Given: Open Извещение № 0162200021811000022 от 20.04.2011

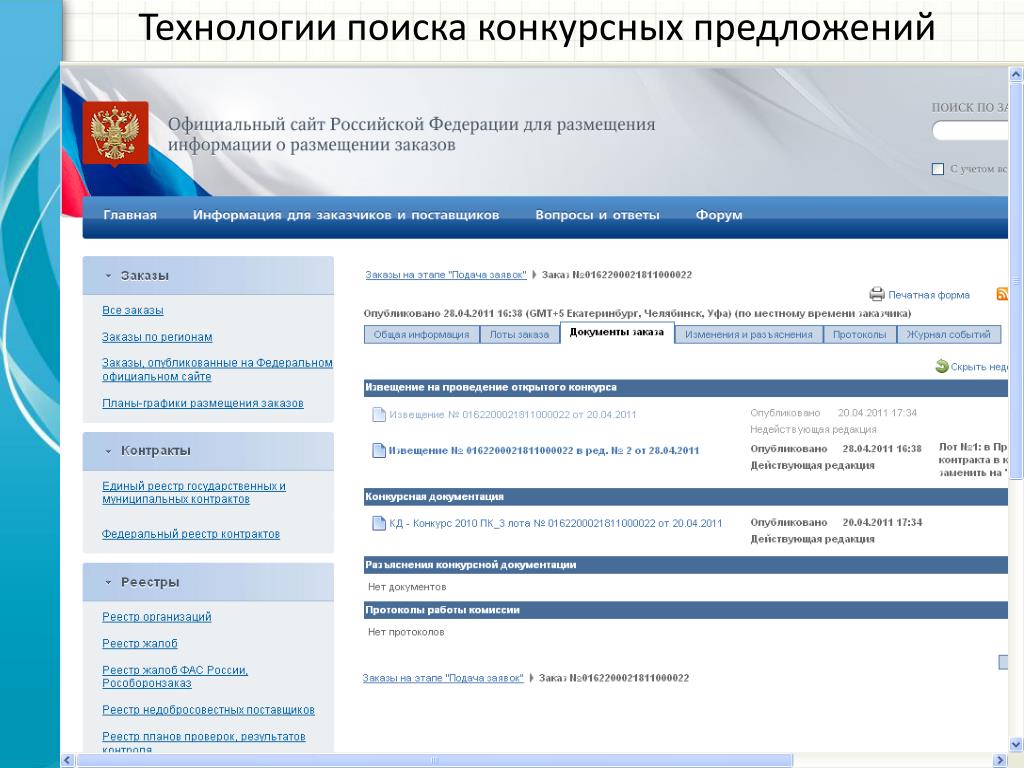Looking at the screenshot, I should (x=513, y=415).
